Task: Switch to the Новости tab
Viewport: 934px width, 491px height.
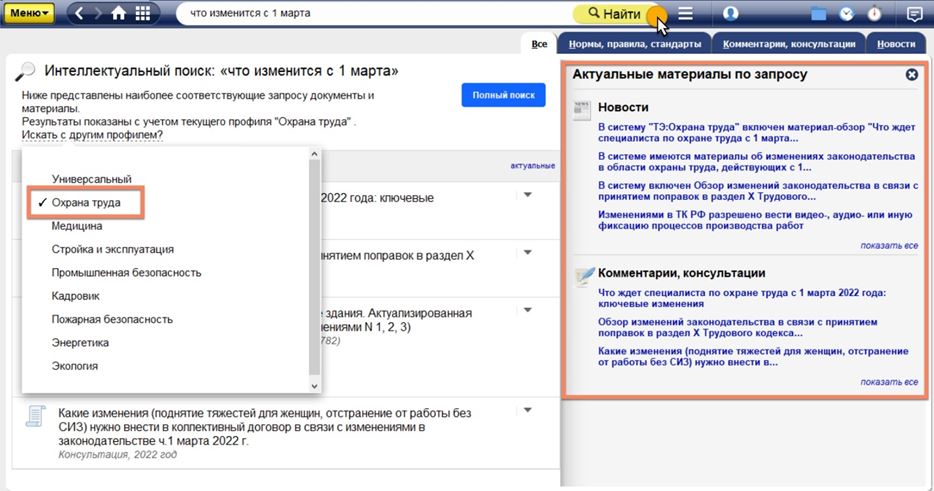Action: [896, 44]
